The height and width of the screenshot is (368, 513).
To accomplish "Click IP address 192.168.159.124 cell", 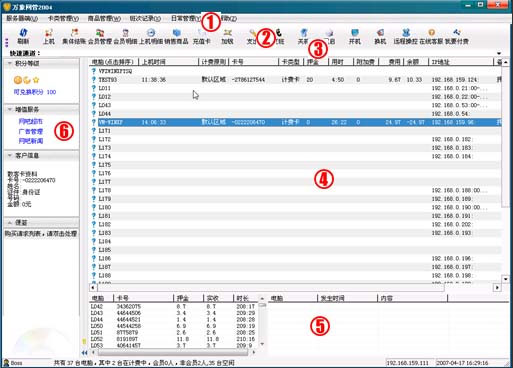I will [455, 80].
